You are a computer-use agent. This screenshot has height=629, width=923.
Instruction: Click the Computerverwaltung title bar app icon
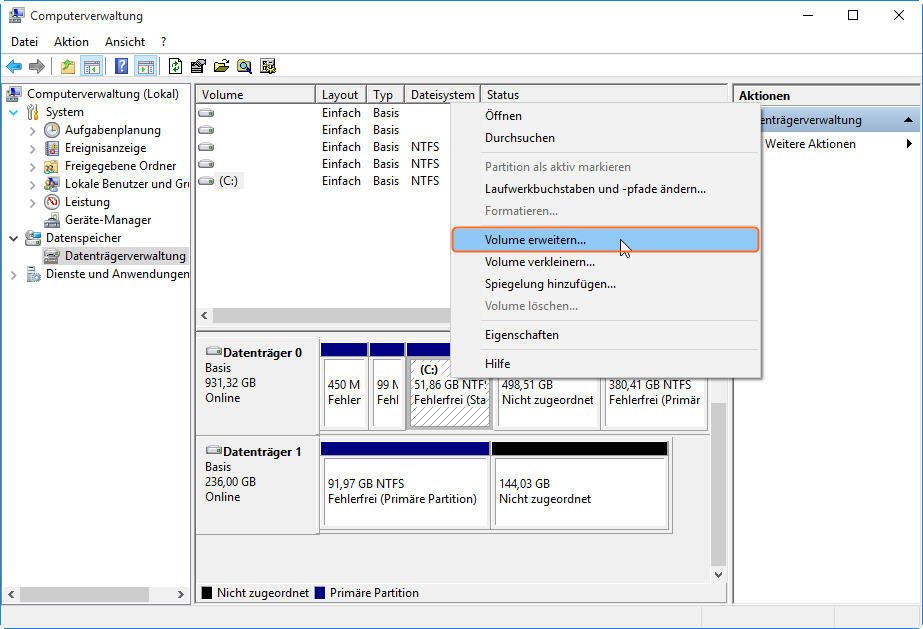click(x=16, y=16)
